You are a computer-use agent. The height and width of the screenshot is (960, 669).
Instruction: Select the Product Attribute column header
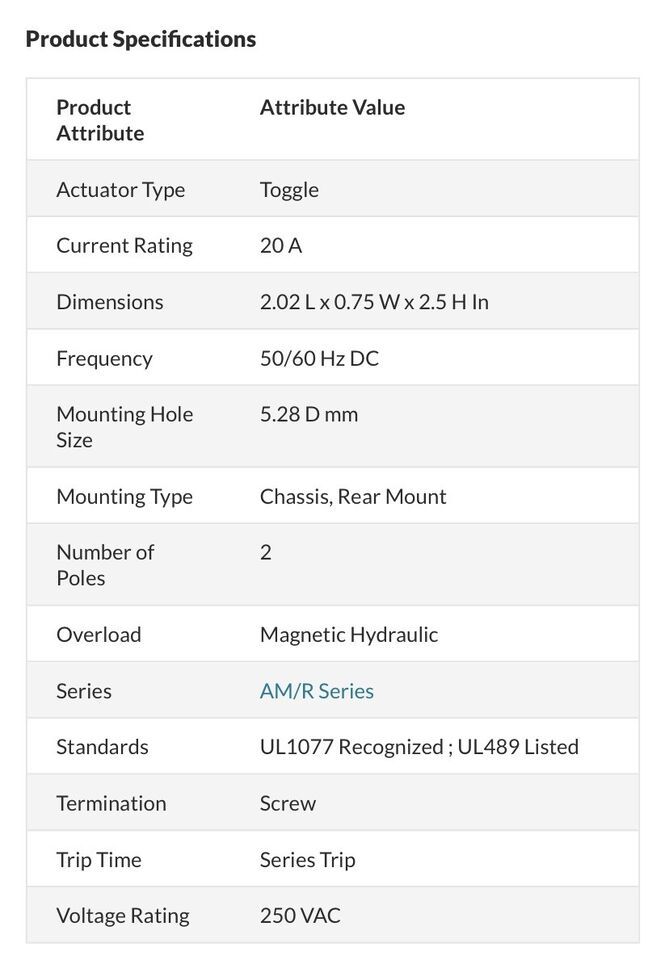[100, 120]
